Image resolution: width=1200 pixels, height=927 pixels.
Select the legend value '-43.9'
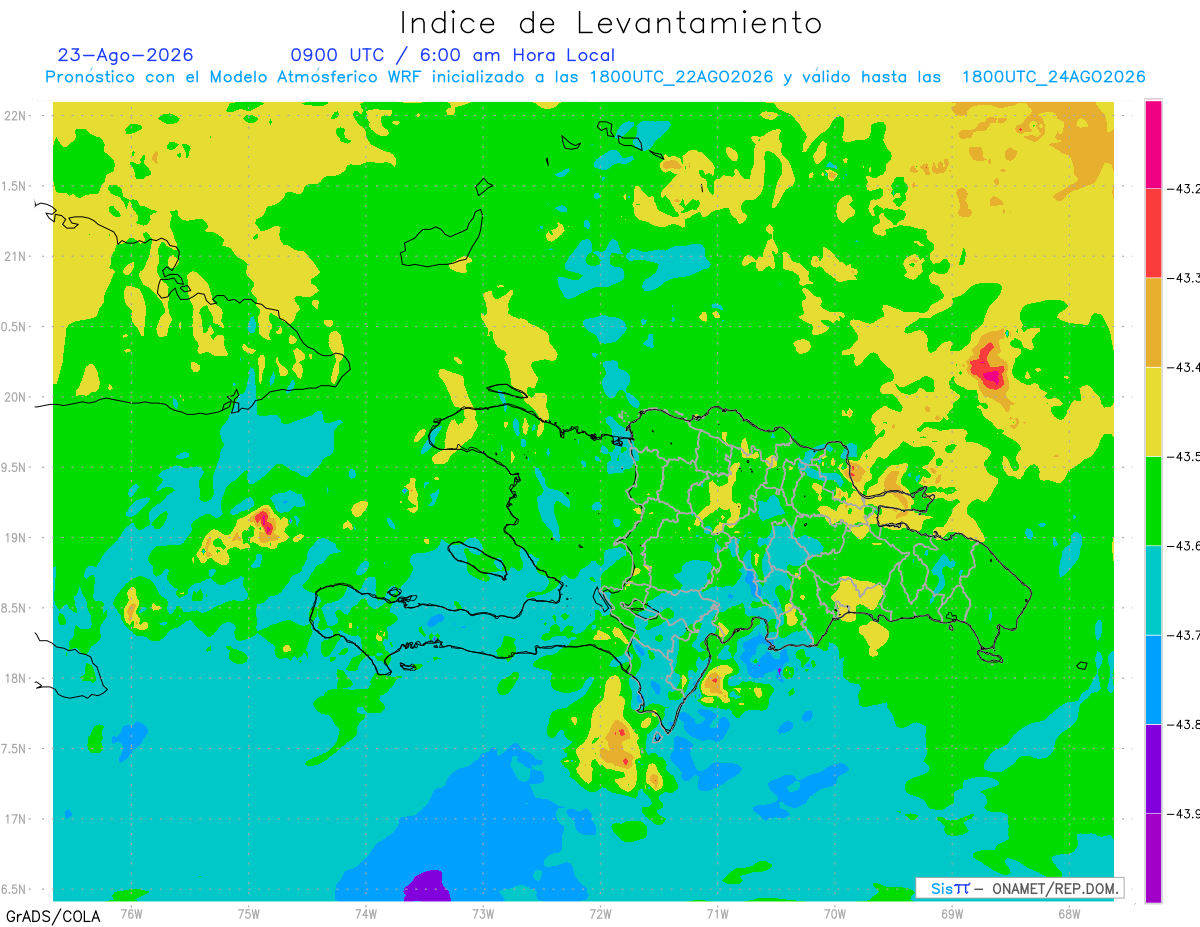1184,813
